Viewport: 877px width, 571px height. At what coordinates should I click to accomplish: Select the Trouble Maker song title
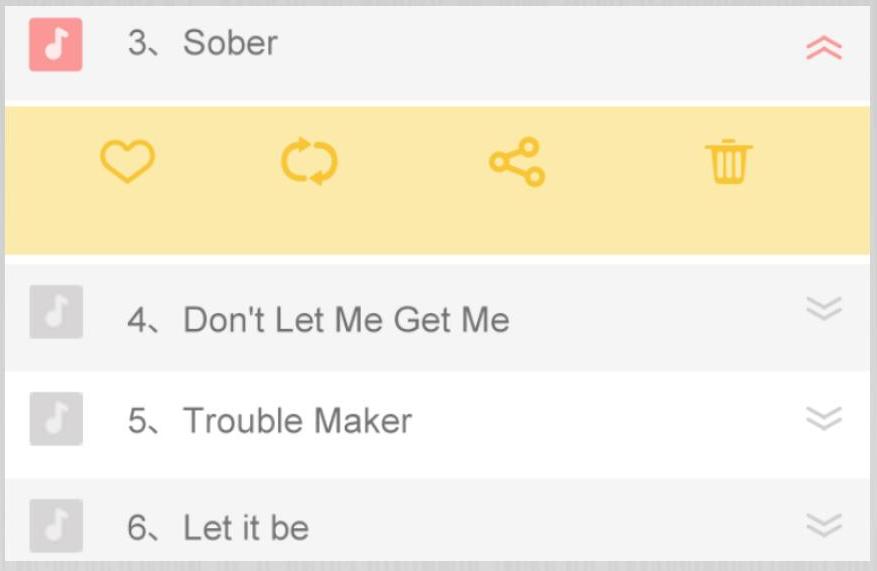pos(297,421)
